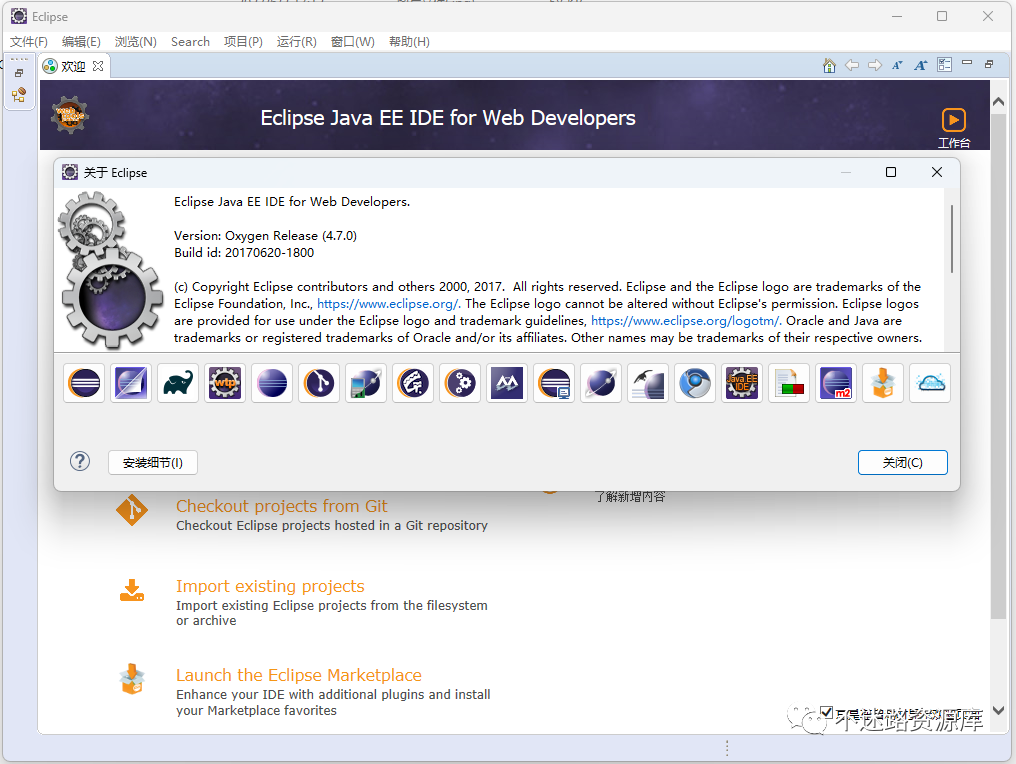Close the 关于 Eclipse dialog with X

click(x=937, y=172)
